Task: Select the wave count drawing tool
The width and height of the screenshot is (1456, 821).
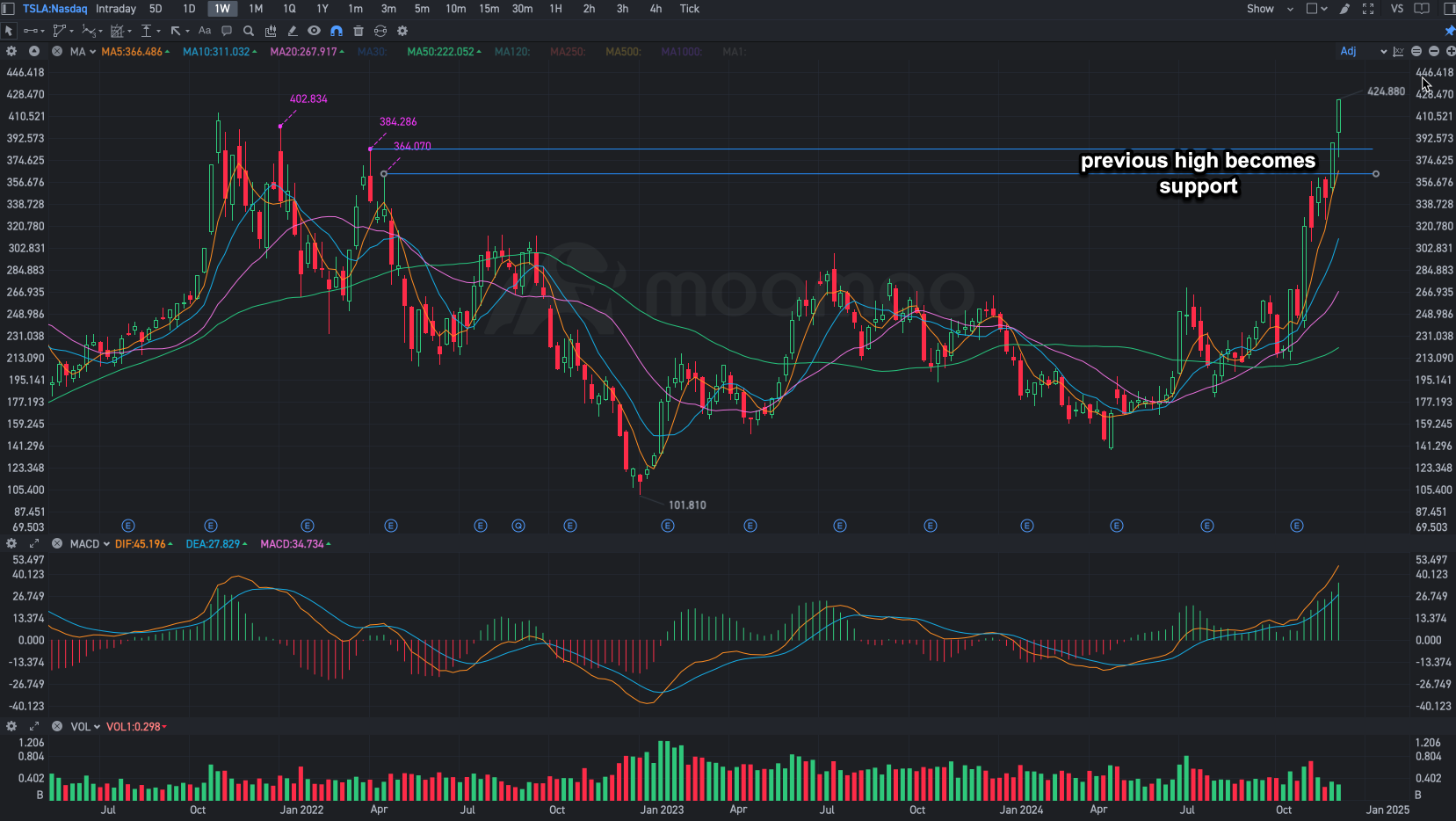Action: coord(89,31)
